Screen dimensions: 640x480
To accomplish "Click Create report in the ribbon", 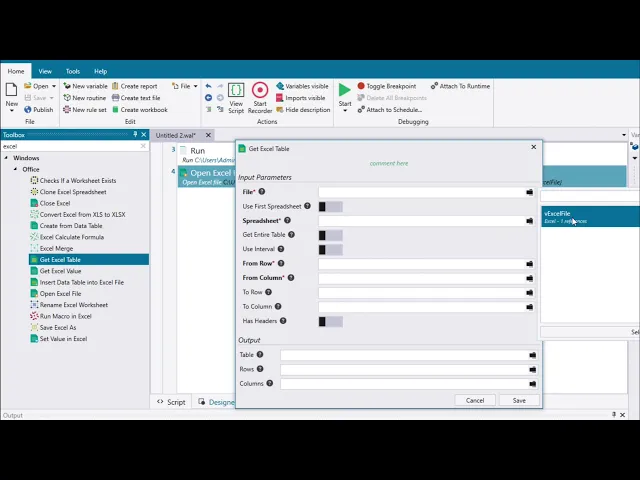I will click(x=135, y=86).
